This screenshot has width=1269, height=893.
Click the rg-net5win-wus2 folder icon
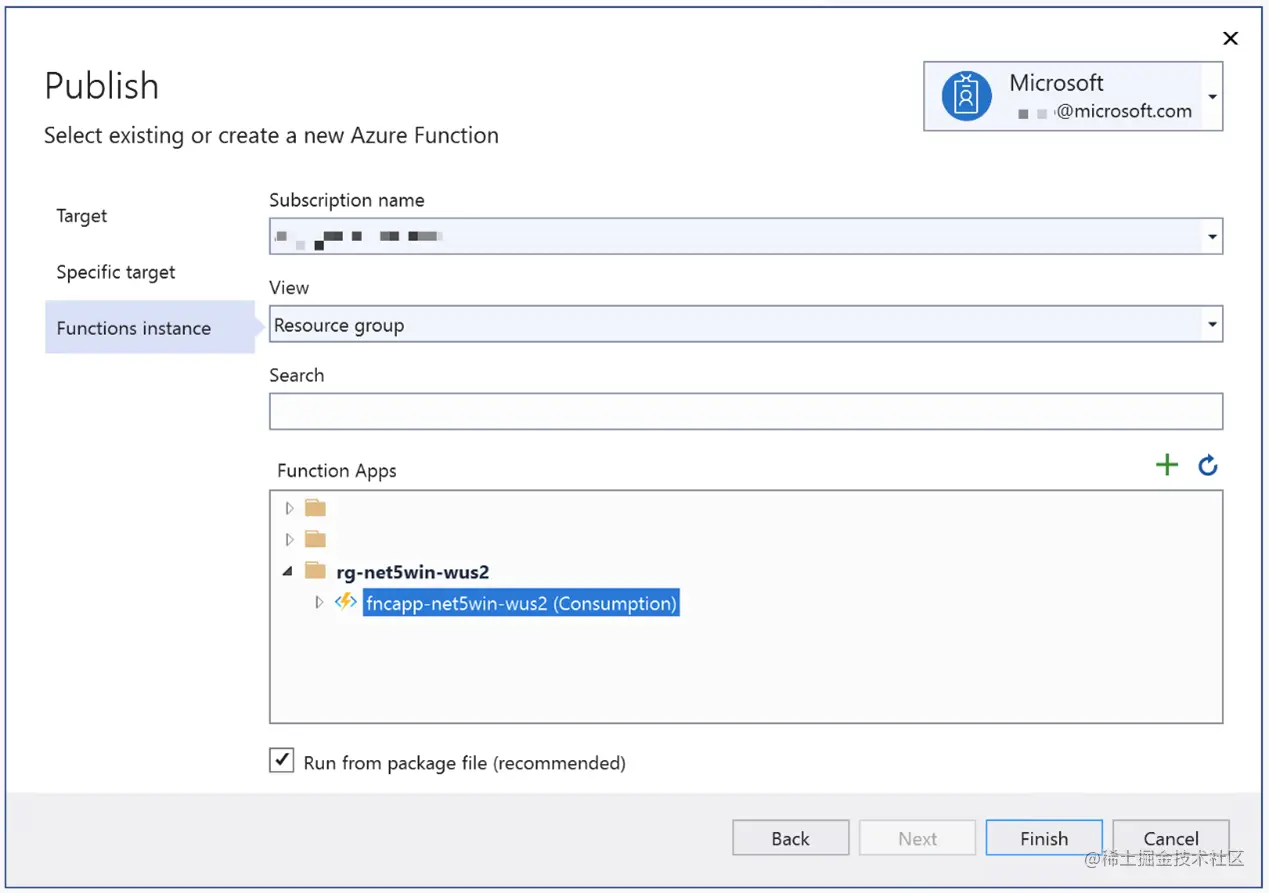click(316, 571)
